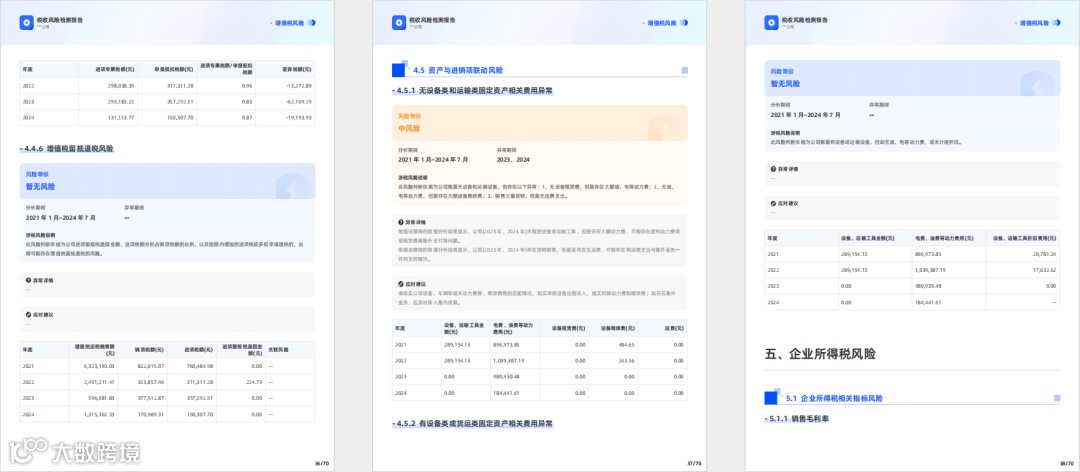Click the 暂无风险 label under section 4.4.6
The image size is (1080, 472).
point(40,186)
